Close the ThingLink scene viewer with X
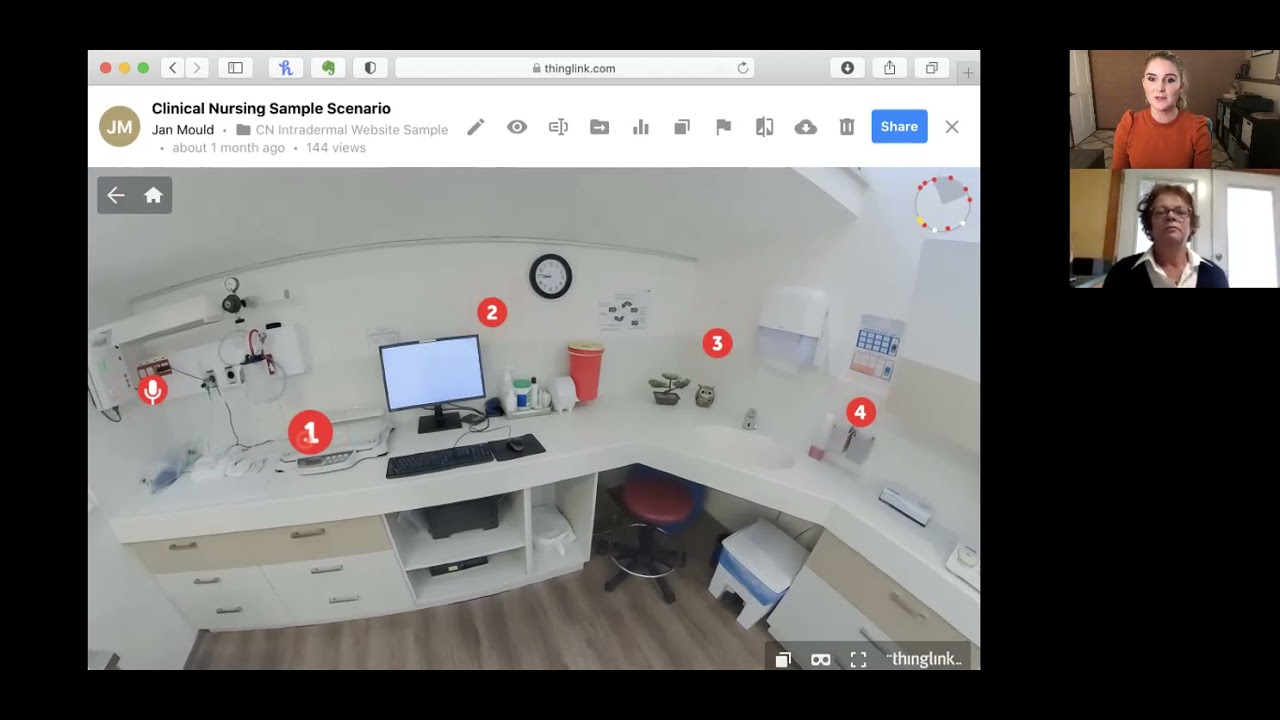This screenshot has width=1280, height=720. 952,127
